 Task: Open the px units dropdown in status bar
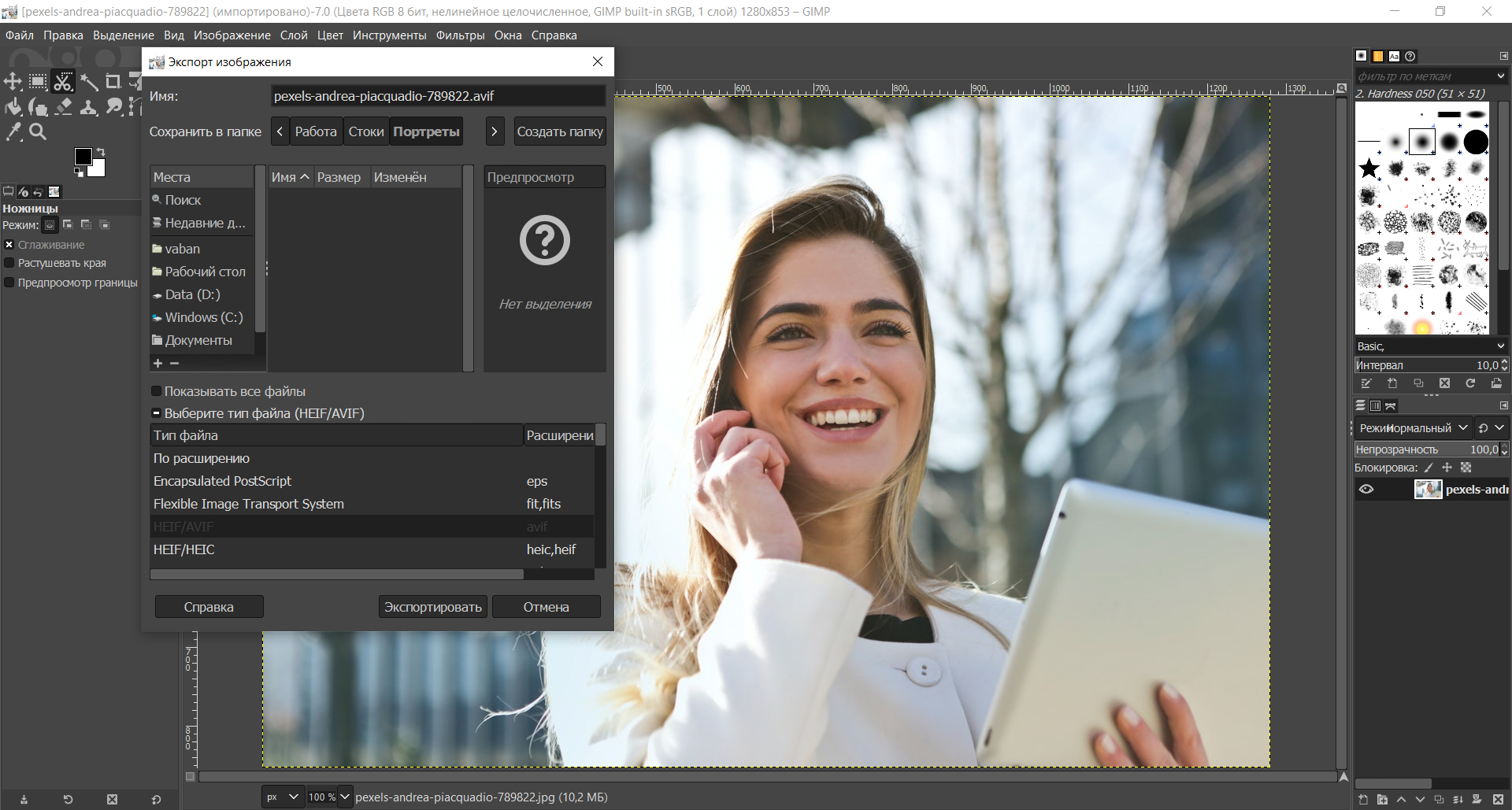tap(283, 797)
